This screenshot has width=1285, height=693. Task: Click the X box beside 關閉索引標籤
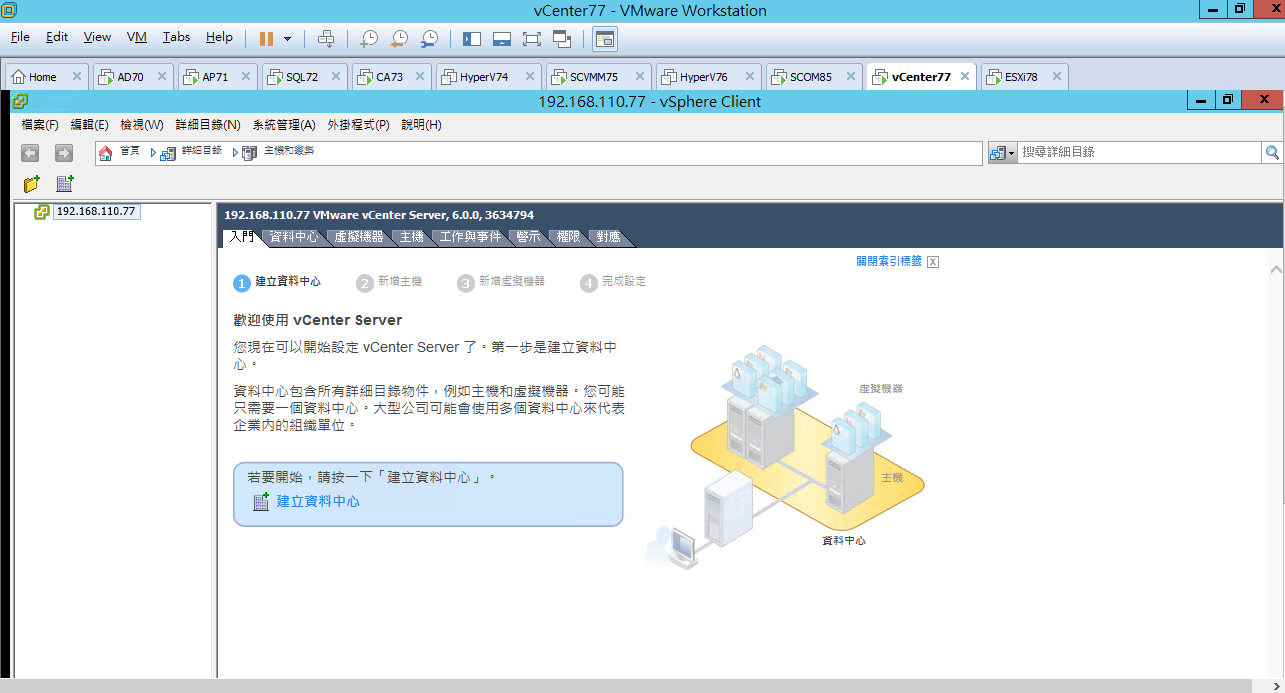point(933,262)
